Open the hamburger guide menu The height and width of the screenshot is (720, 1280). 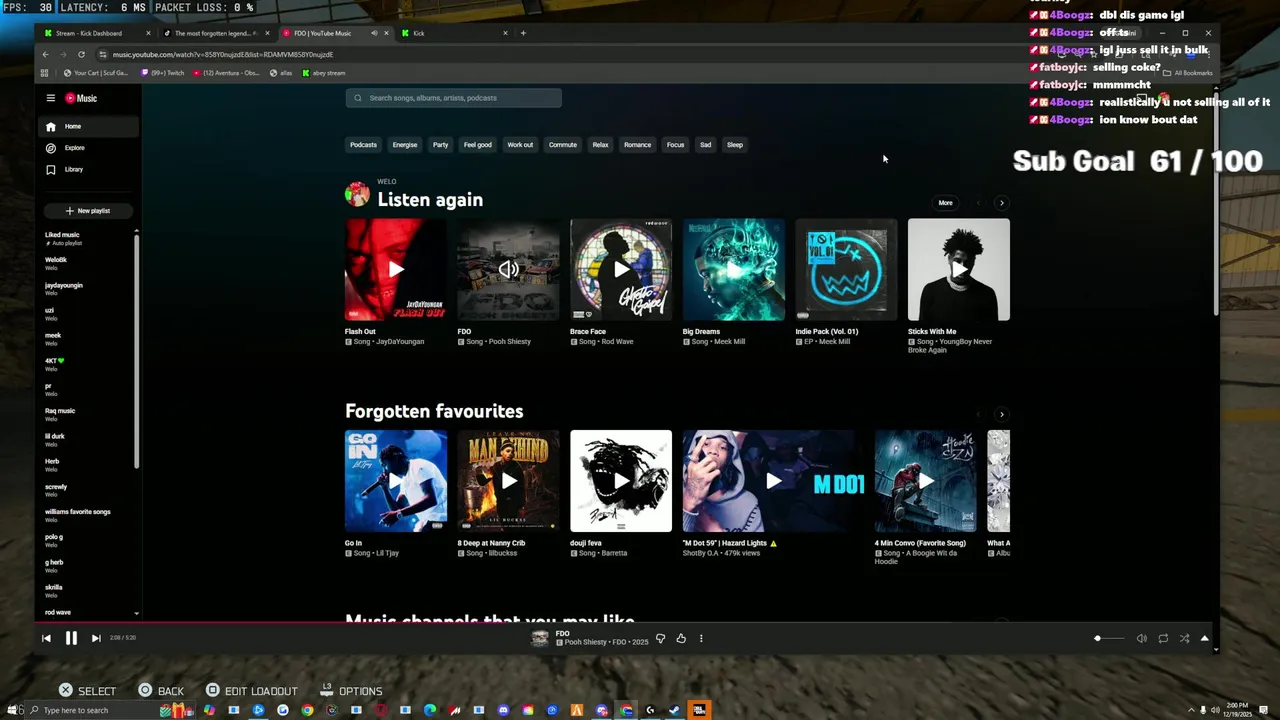point(50,98)
